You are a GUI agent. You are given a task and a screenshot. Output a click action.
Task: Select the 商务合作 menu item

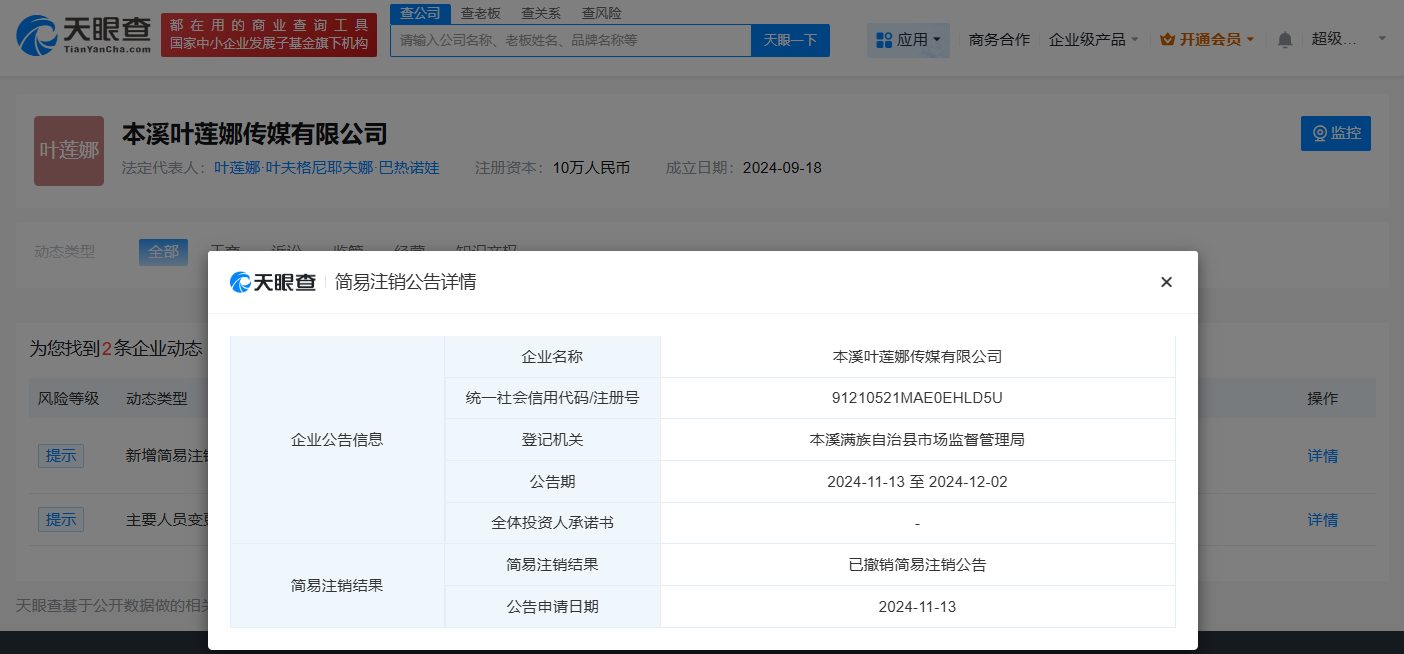pyautogui.click(x=998, y=39)
